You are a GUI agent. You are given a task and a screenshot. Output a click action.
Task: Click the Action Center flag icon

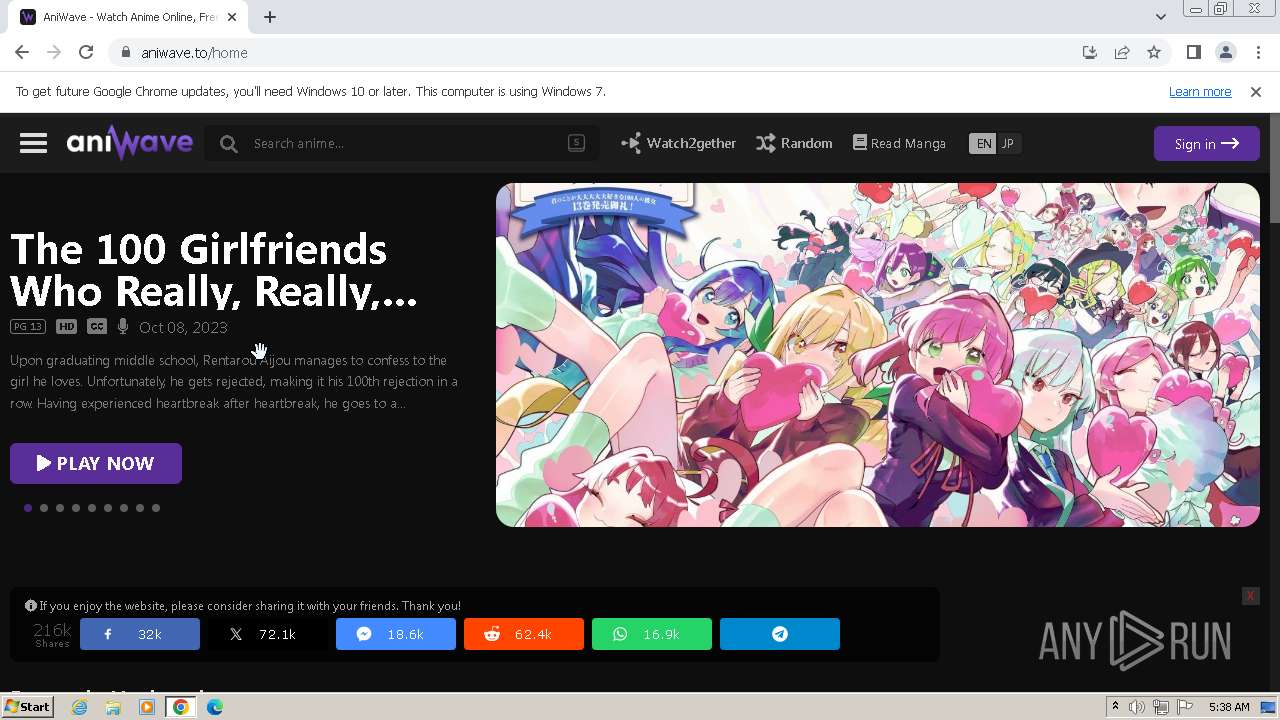coord(1185,707)
